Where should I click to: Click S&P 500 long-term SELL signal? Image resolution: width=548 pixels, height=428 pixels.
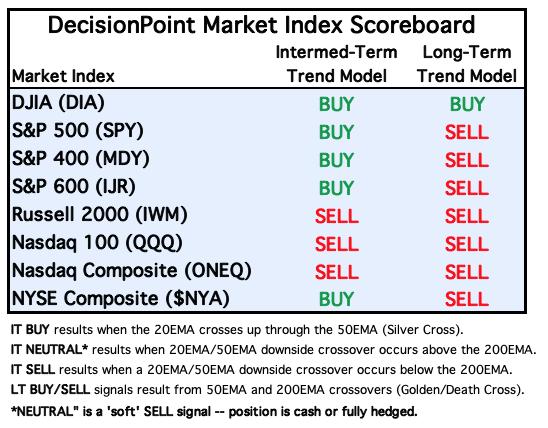(467, 132)
